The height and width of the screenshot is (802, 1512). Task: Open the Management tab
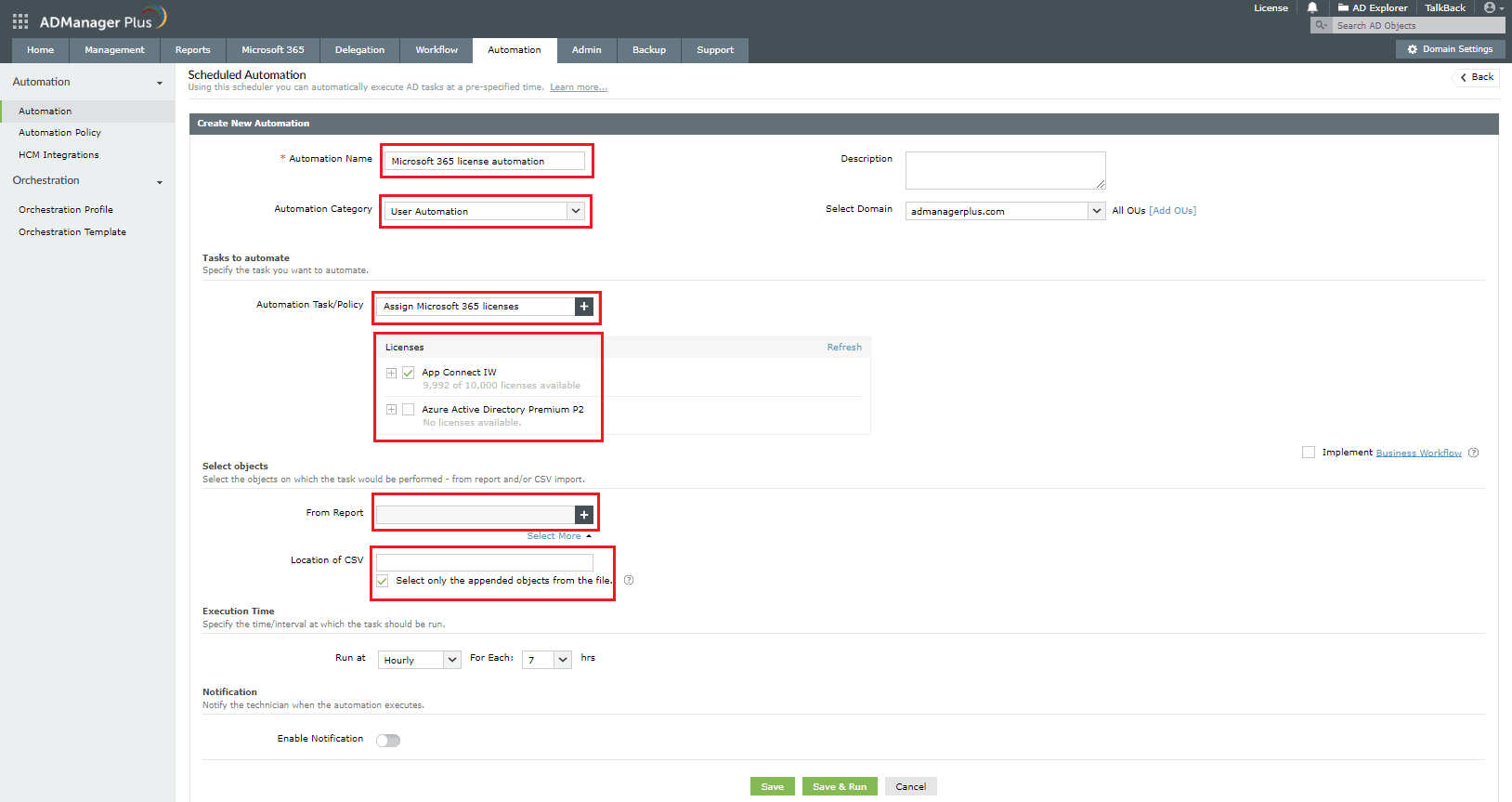[114, 50]
